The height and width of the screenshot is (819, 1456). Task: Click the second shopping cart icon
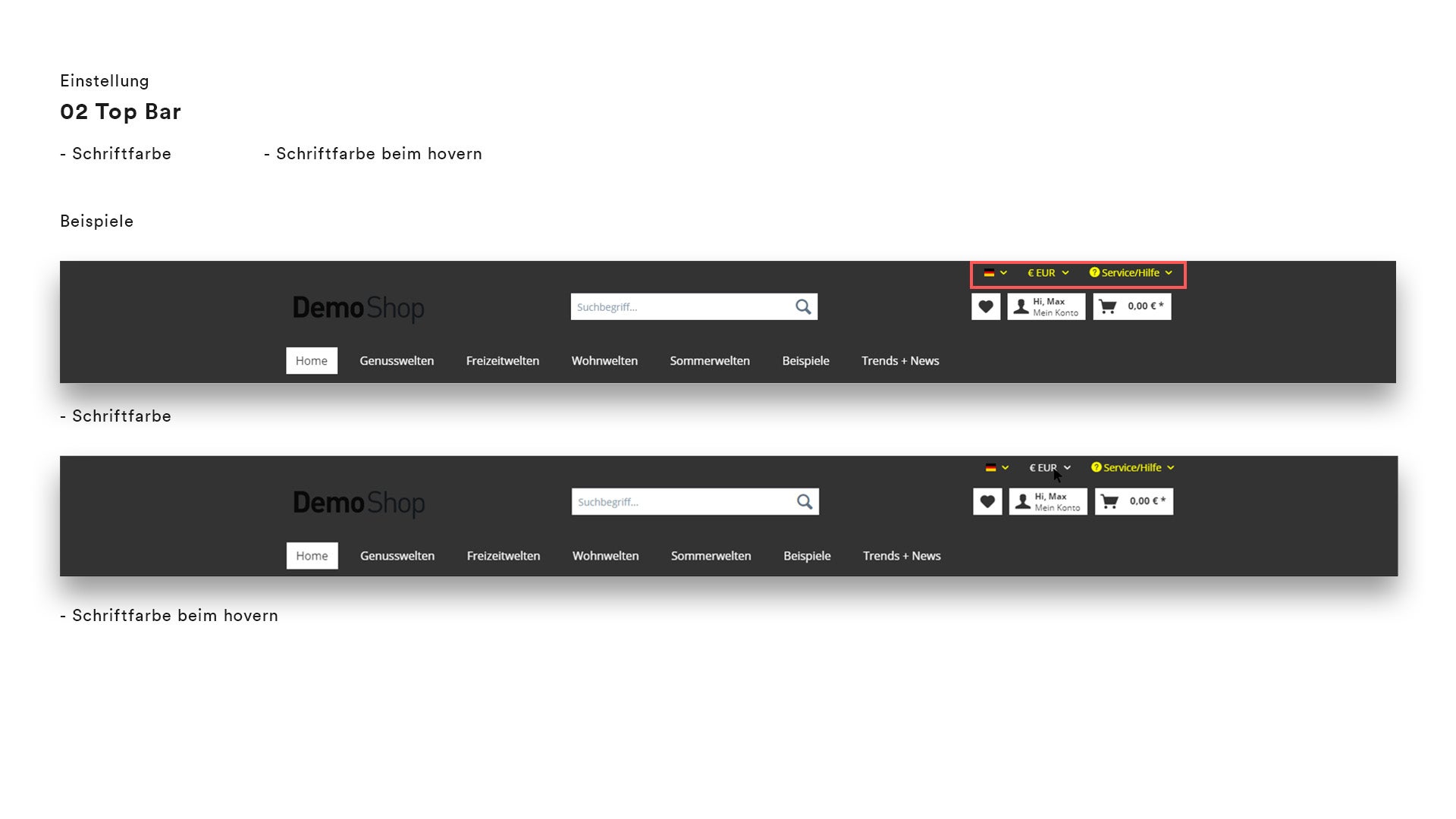click(x=1109, y=501)
